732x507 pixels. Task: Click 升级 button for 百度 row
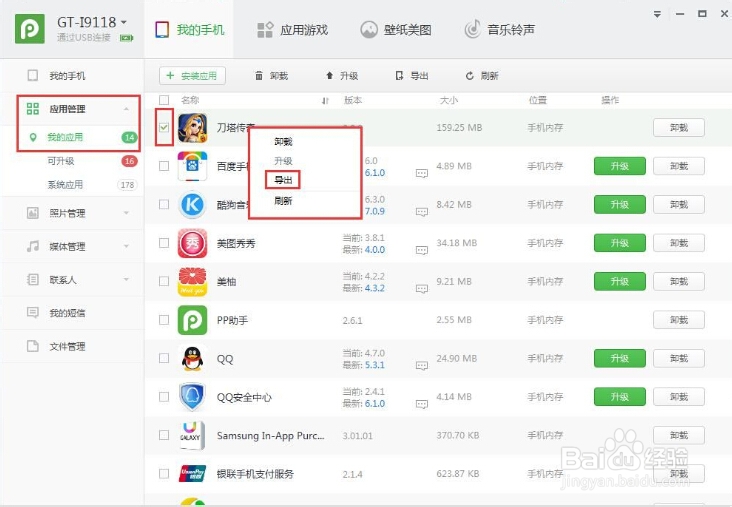(619, 166)
